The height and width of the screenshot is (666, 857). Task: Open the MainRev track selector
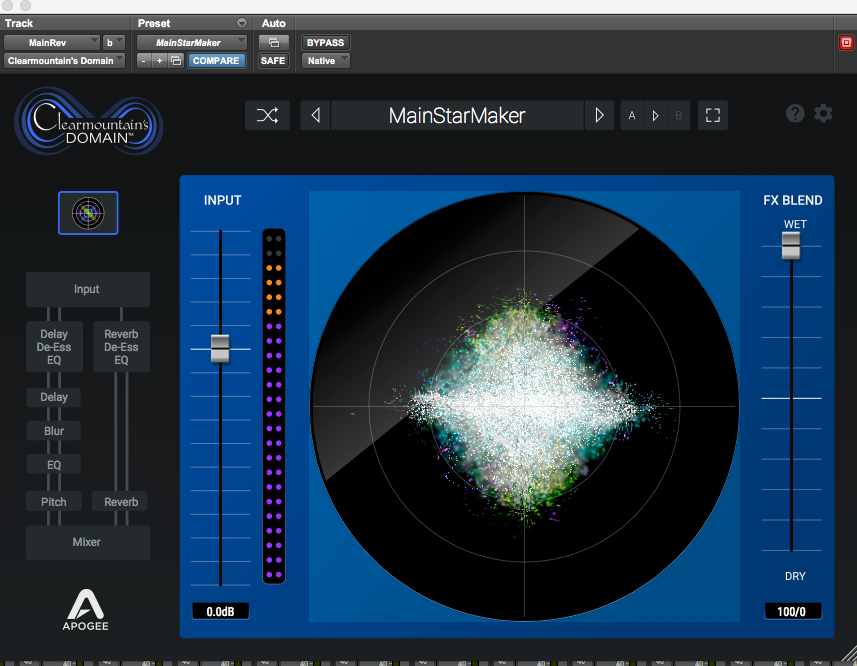(52, 43)
